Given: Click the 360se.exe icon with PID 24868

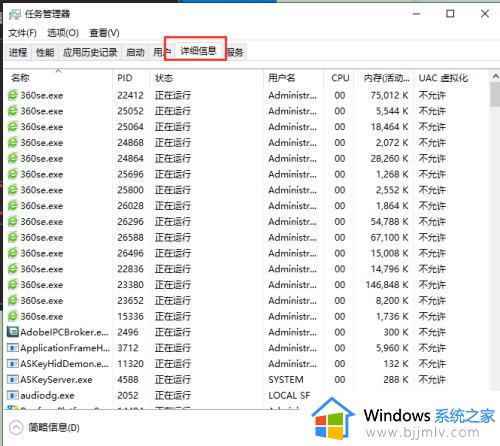Looking at the screenshot, I should (13, 143).
